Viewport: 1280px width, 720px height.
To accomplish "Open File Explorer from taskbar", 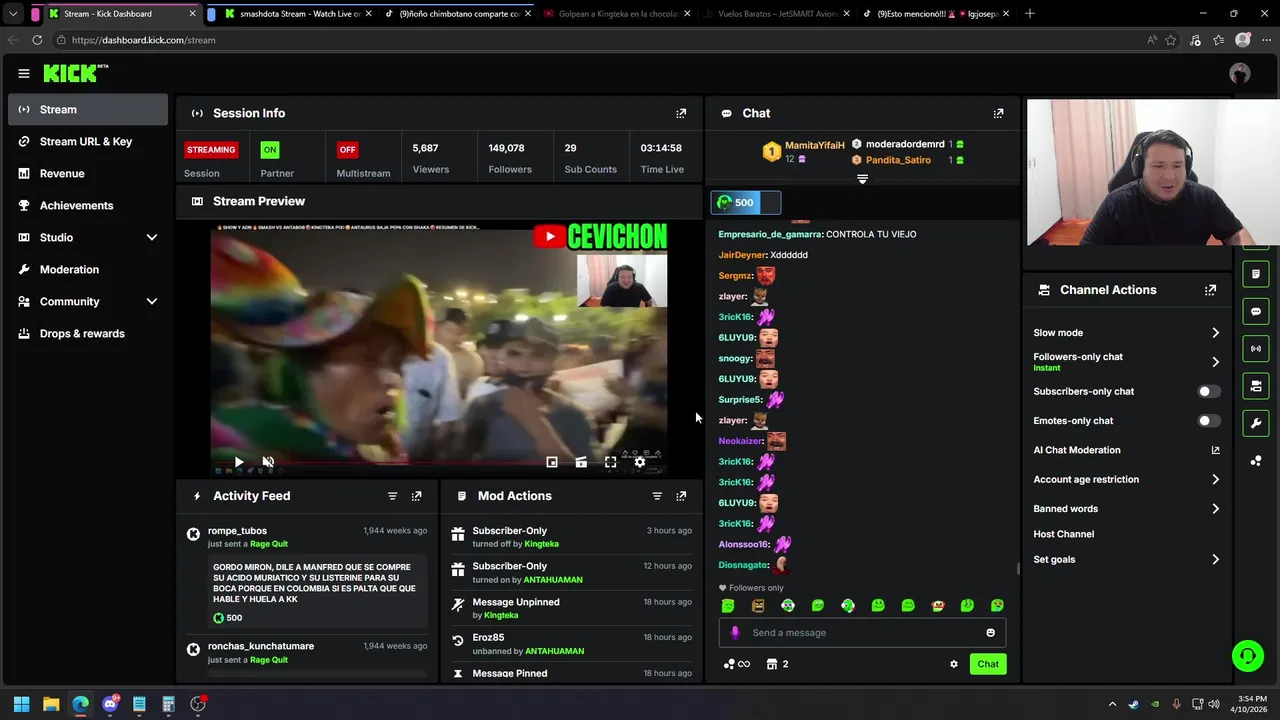I will [x=51, y=704].
